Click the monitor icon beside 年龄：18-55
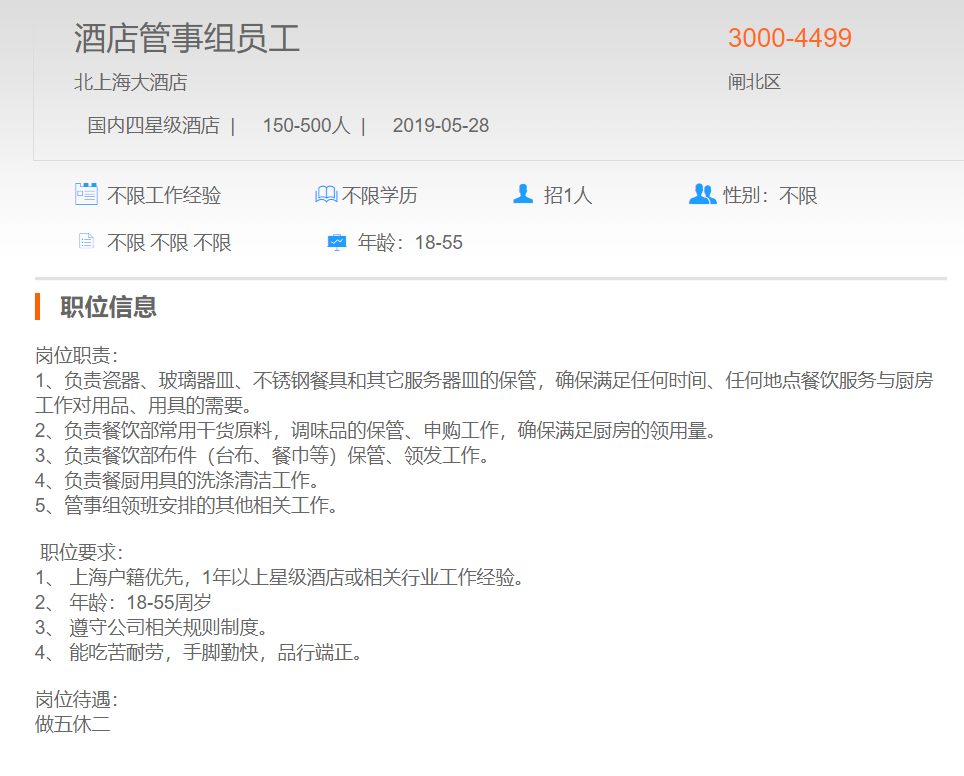This screenshot has width=964, height=776. pos(336,242)
